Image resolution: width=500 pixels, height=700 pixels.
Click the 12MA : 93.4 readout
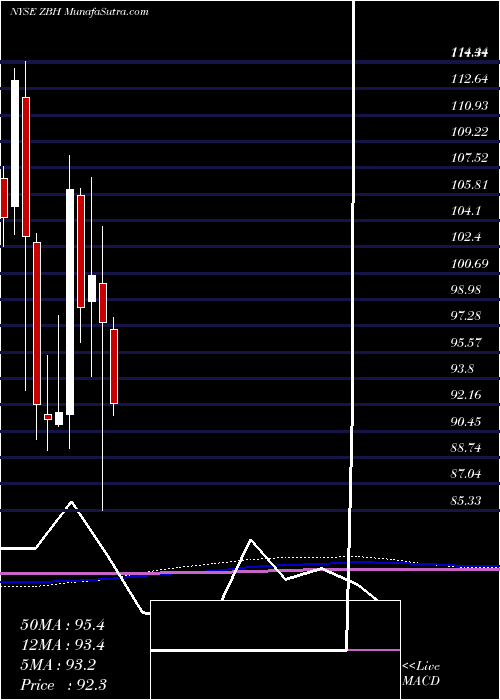[62, 645]
